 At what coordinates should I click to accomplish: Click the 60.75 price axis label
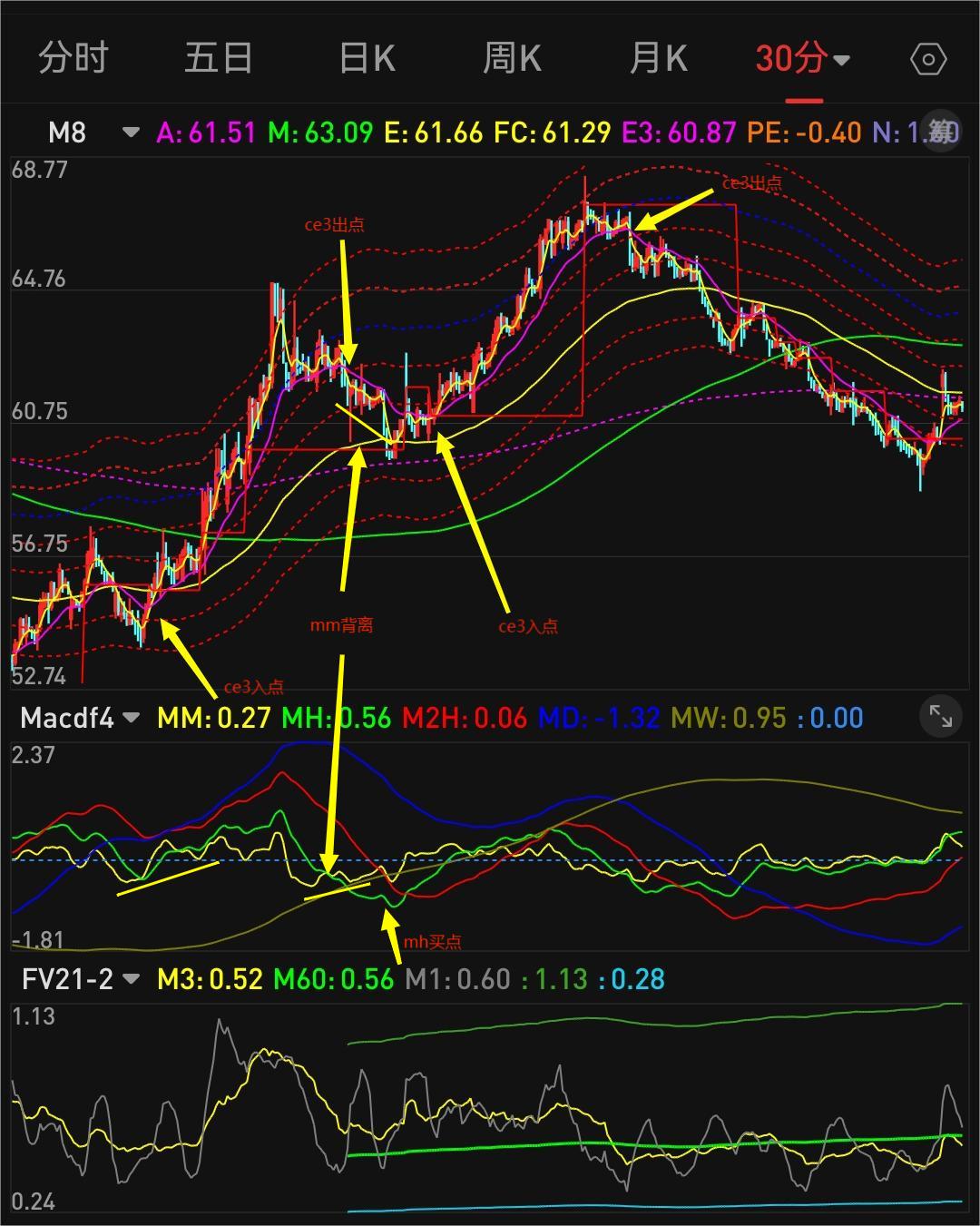[x=39, y=411]
